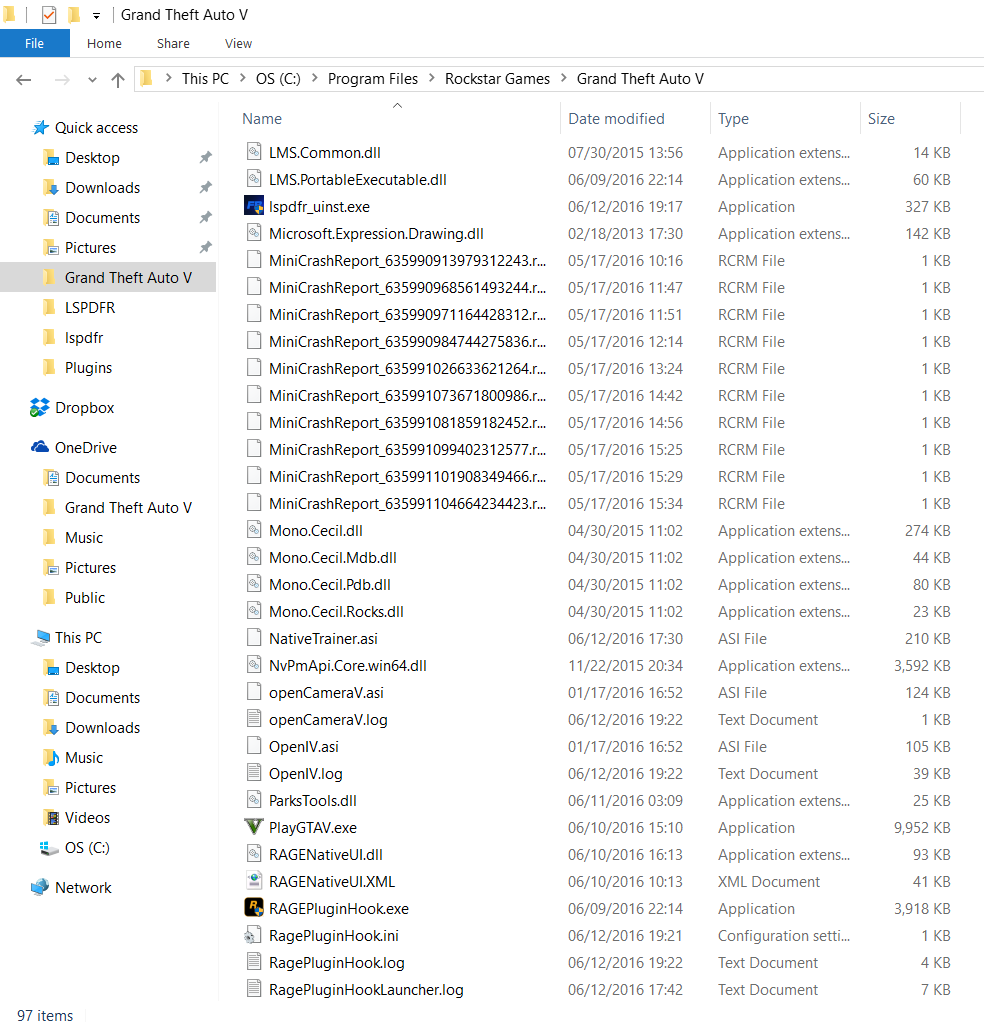Expand the chevron after OS (C:) breadcrumb

315,78
